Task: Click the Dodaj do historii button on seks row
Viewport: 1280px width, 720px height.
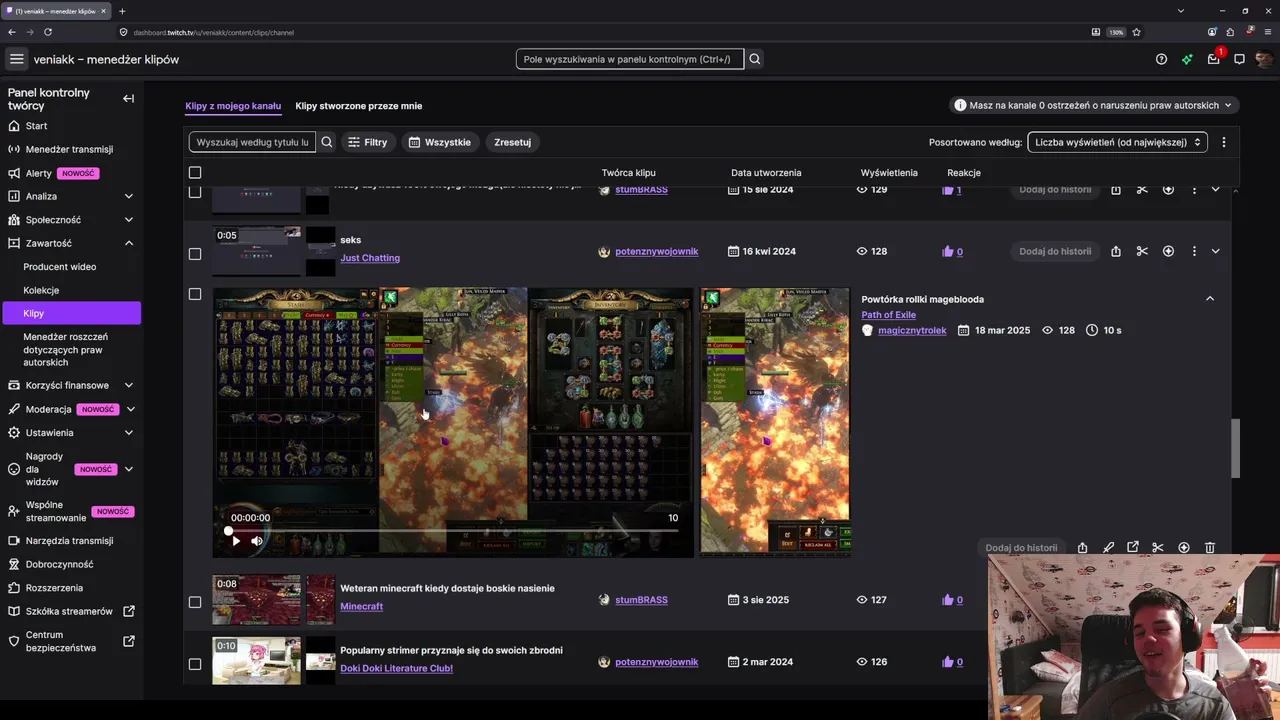Action: 1055,251
